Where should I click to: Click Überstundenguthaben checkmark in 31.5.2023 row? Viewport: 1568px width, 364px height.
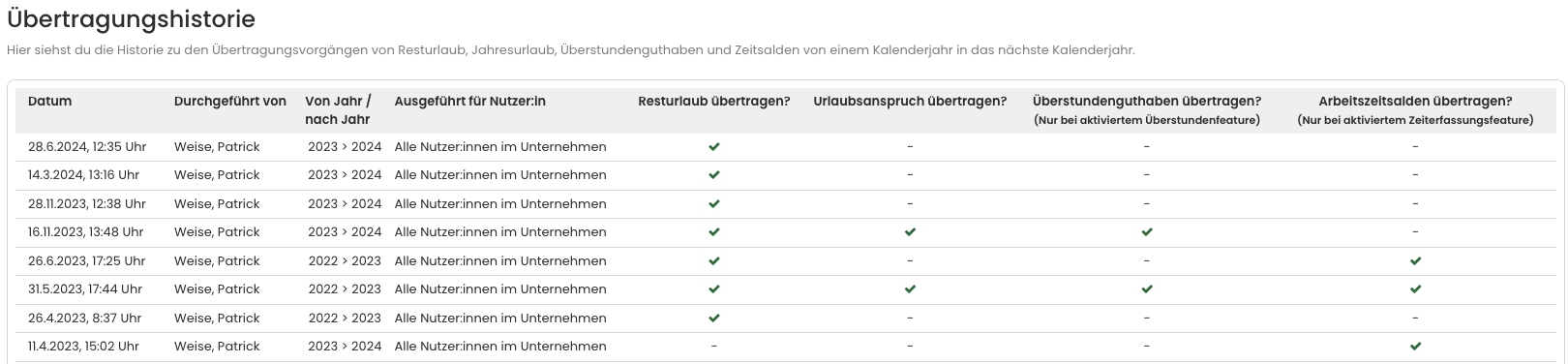coord(1147,289)
